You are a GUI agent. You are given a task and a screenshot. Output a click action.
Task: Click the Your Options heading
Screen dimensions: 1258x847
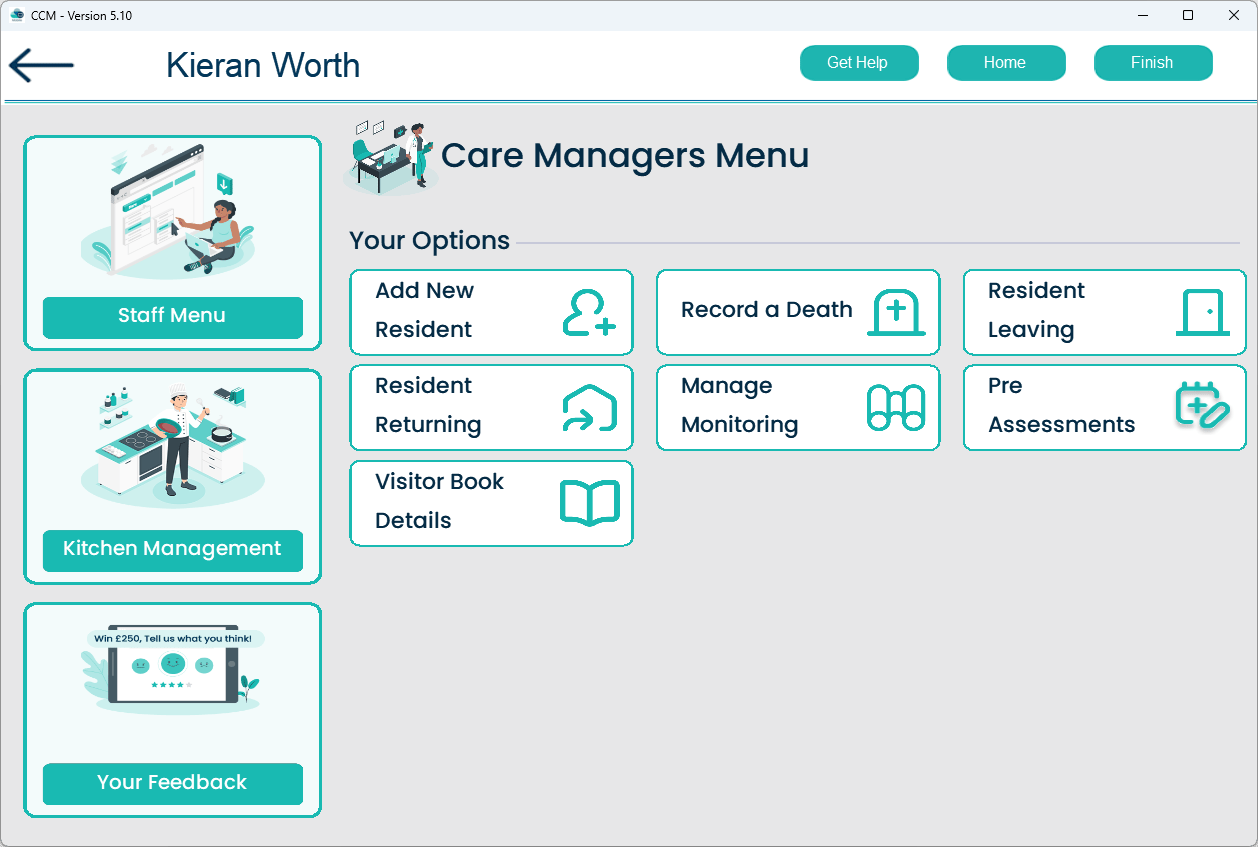pyautogui.click(x=430, y=241)
